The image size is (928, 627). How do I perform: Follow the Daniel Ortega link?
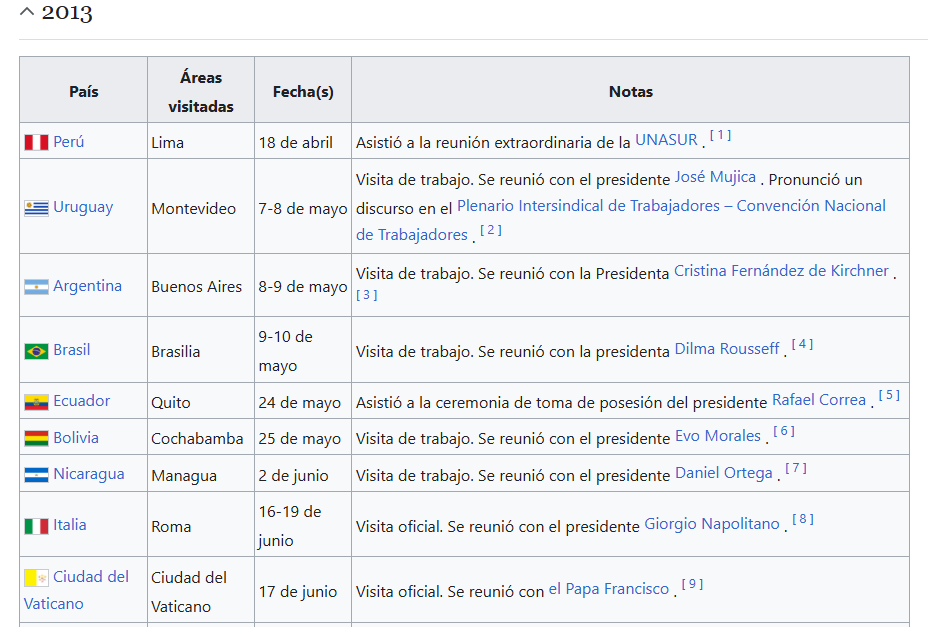(724, 473)
